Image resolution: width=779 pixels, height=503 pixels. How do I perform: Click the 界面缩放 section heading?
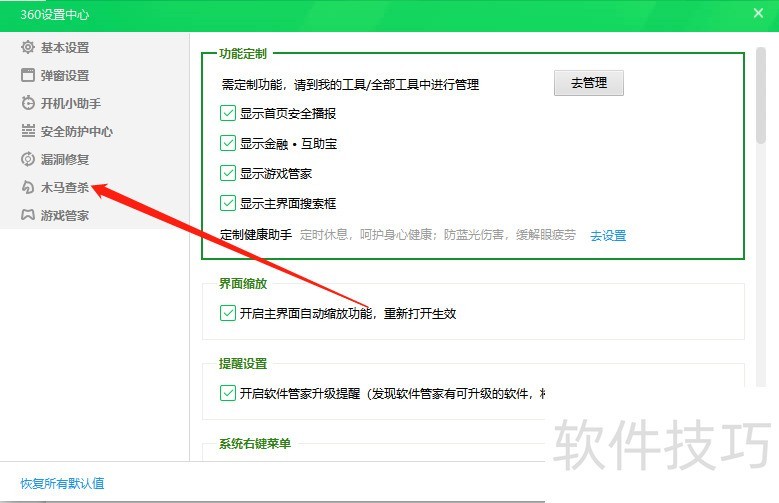pos(243,283)
